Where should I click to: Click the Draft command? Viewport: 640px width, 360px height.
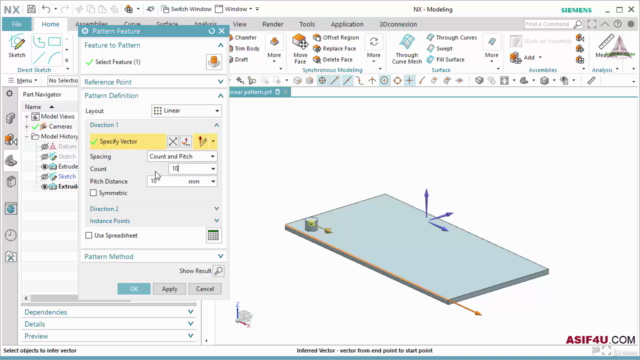[239, 60]
